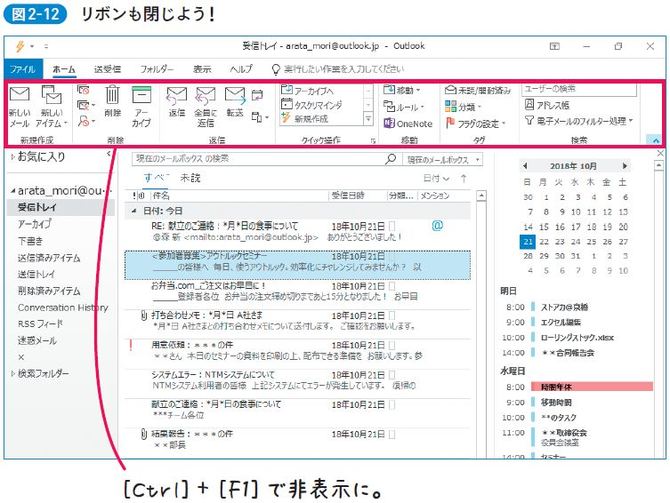Open the 移動 (Move) dropdown

click(402, 90)
